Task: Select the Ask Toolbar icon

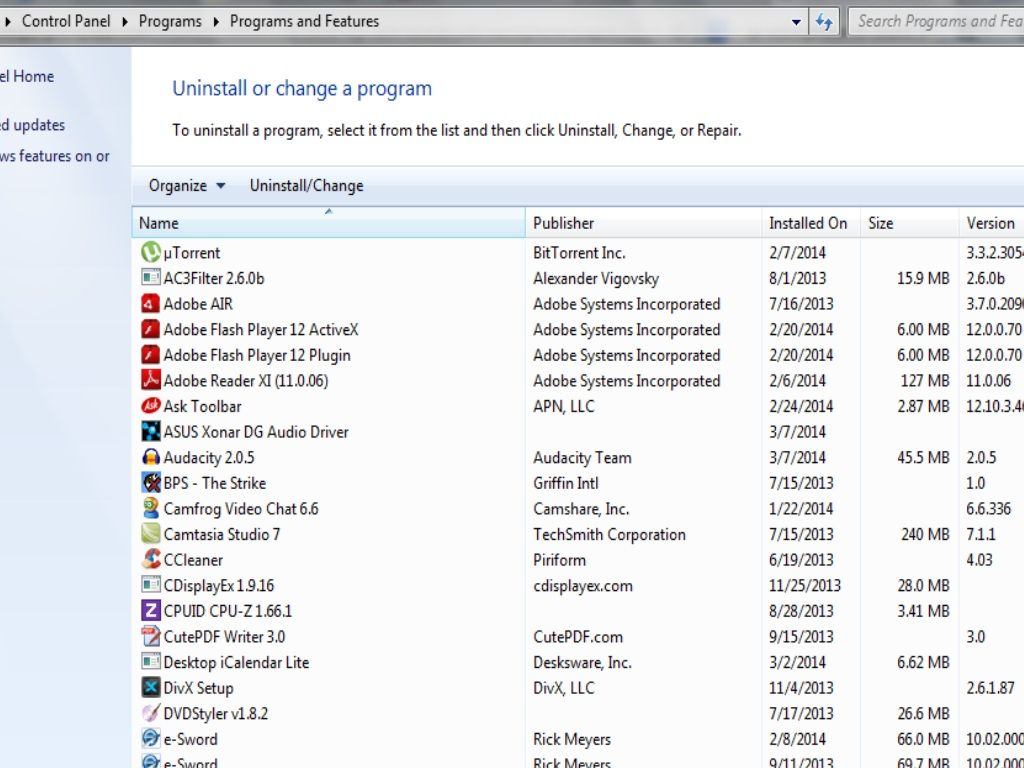Action: tap(150, 406)
